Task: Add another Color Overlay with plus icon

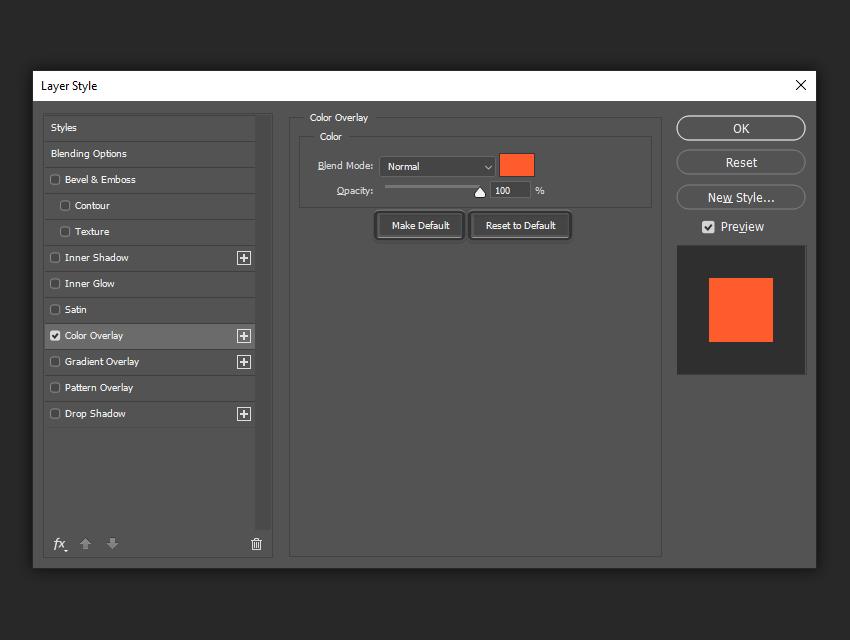Action: coord(244,336)
